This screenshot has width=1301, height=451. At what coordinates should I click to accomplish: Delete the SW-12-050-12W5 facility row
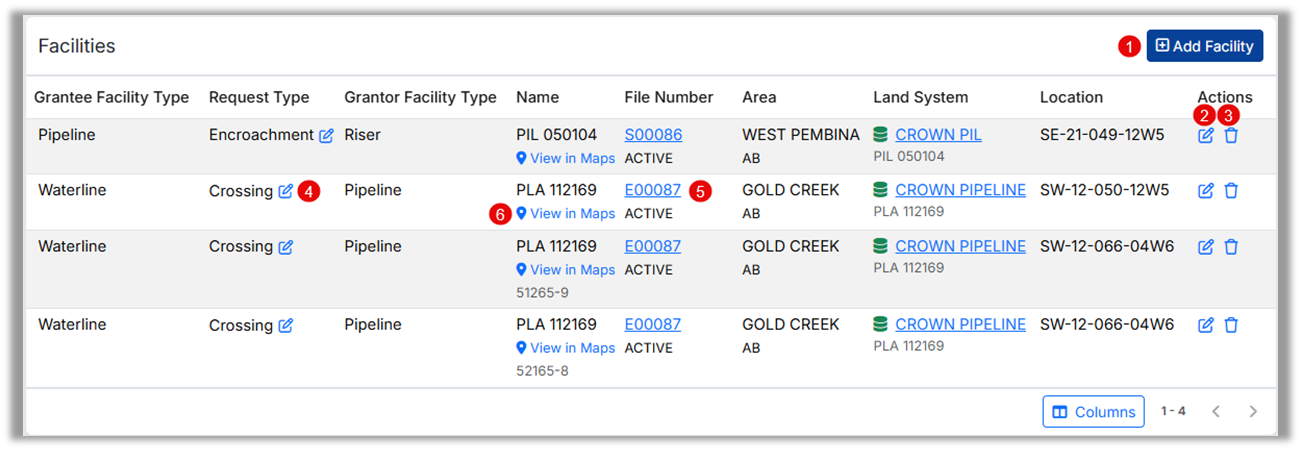pos(1231,191)
